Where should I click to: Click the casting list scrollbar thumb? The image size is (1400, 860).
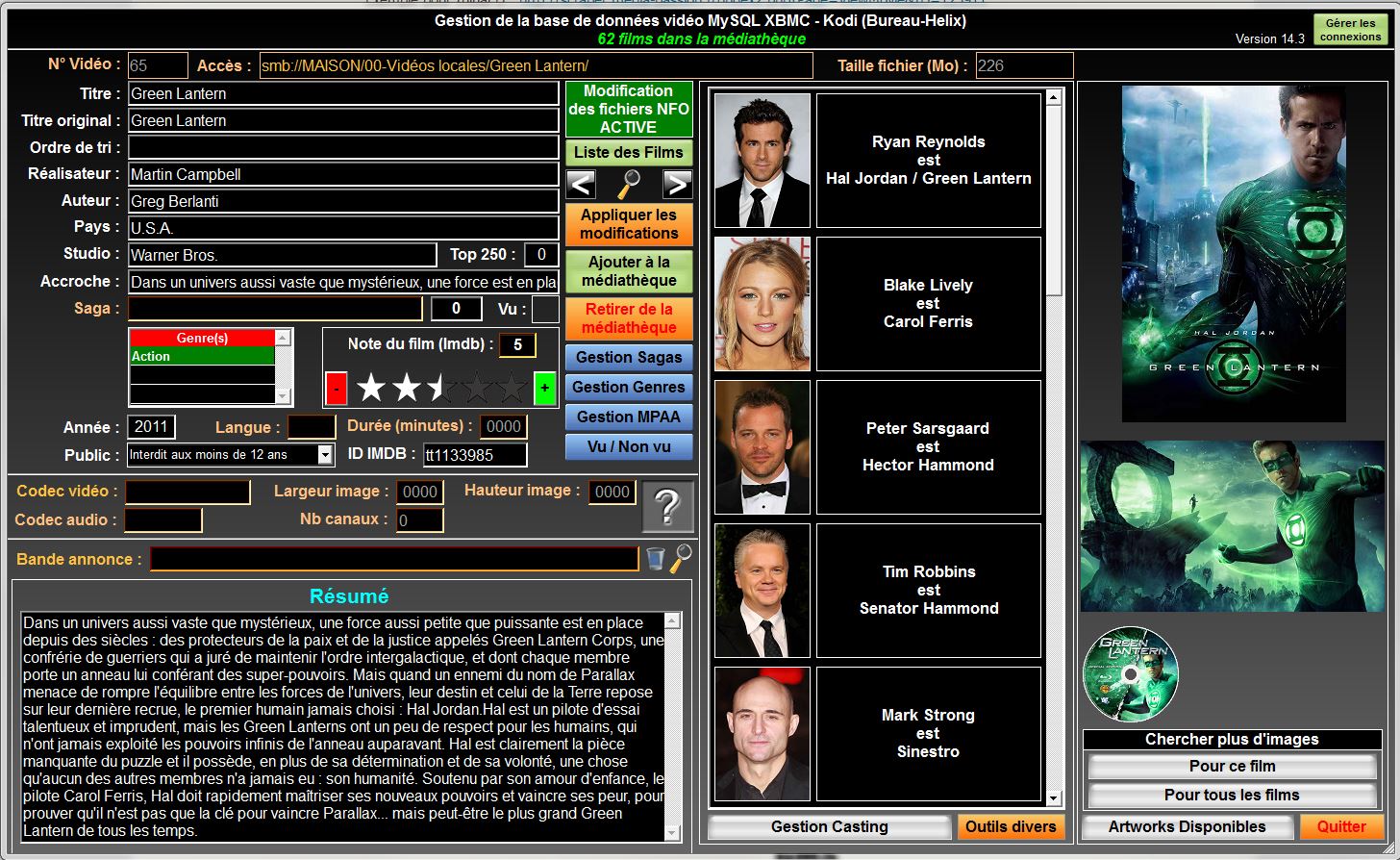[x=1054, y=199]
